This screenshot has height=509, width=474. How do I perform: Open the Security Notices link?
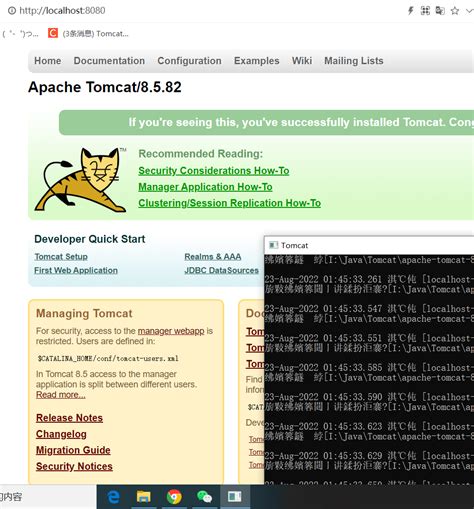(74, 466)
